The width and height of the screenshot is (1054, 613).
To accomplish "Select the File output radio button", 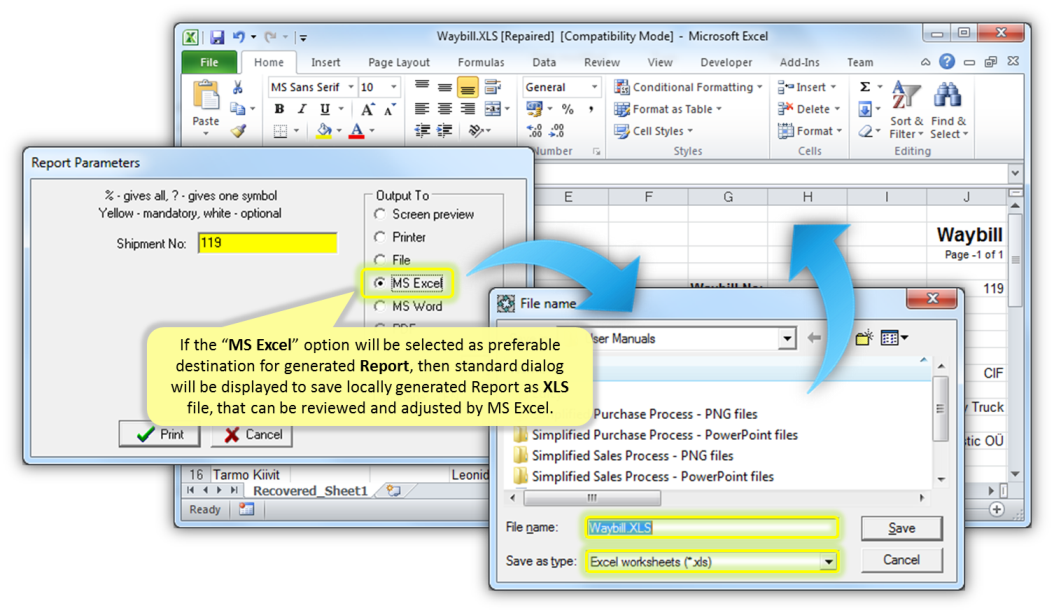I will (380, 260).
